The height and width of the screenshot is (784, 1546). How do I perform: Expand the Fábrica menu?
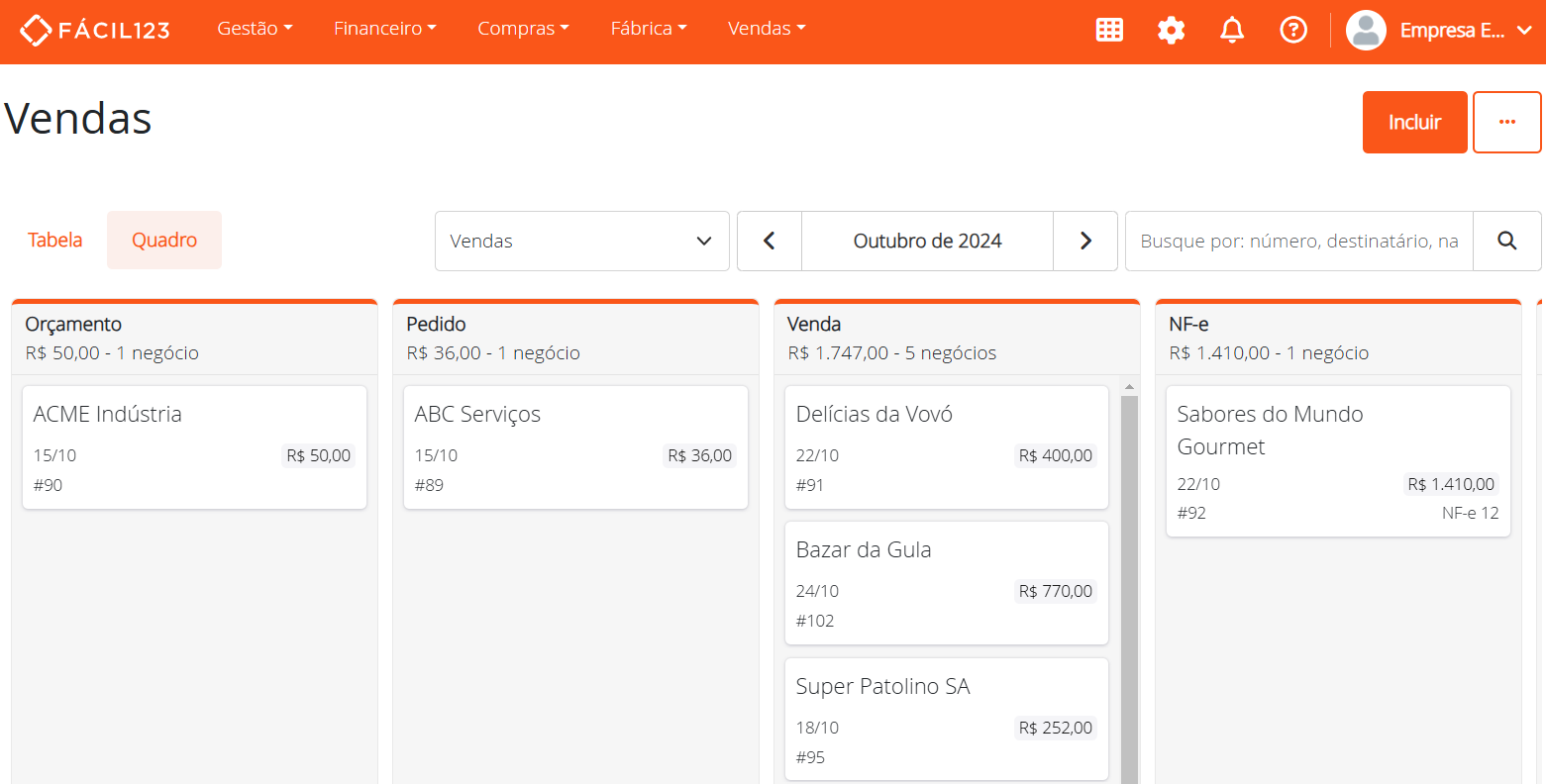(649, 29)
